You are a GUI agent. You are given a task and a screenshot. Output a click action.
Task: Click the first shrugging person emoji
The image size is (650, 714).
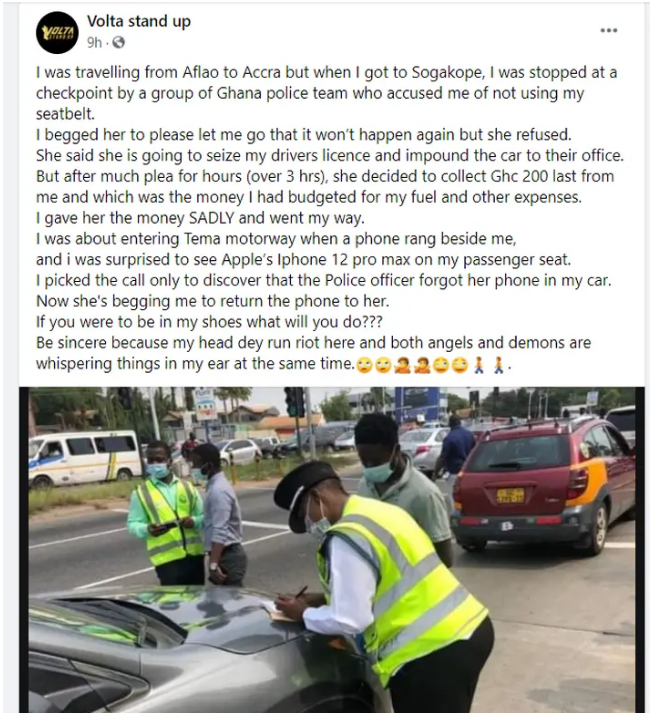[402, 365]
